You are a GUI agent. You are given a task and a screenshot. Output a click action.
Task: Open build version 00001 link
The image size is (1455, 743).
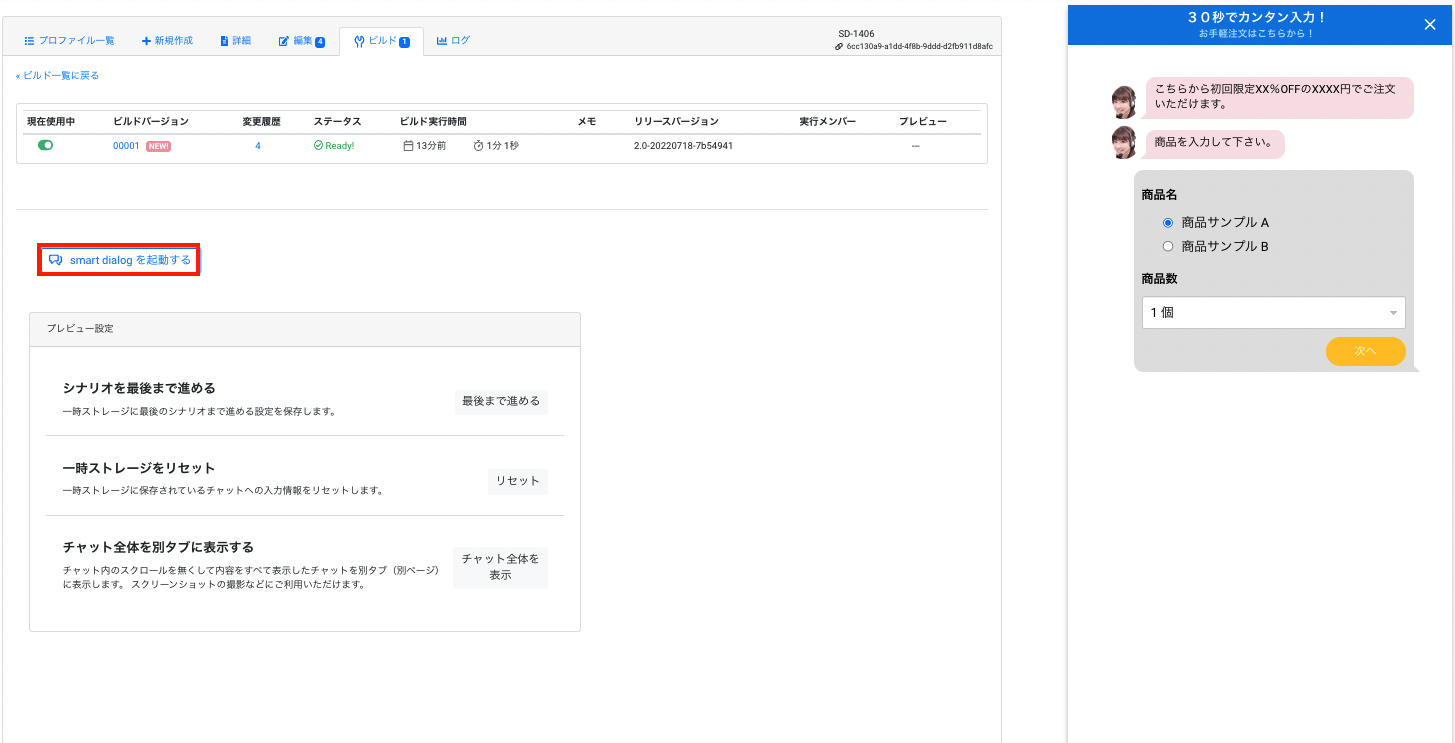(126, 145)
